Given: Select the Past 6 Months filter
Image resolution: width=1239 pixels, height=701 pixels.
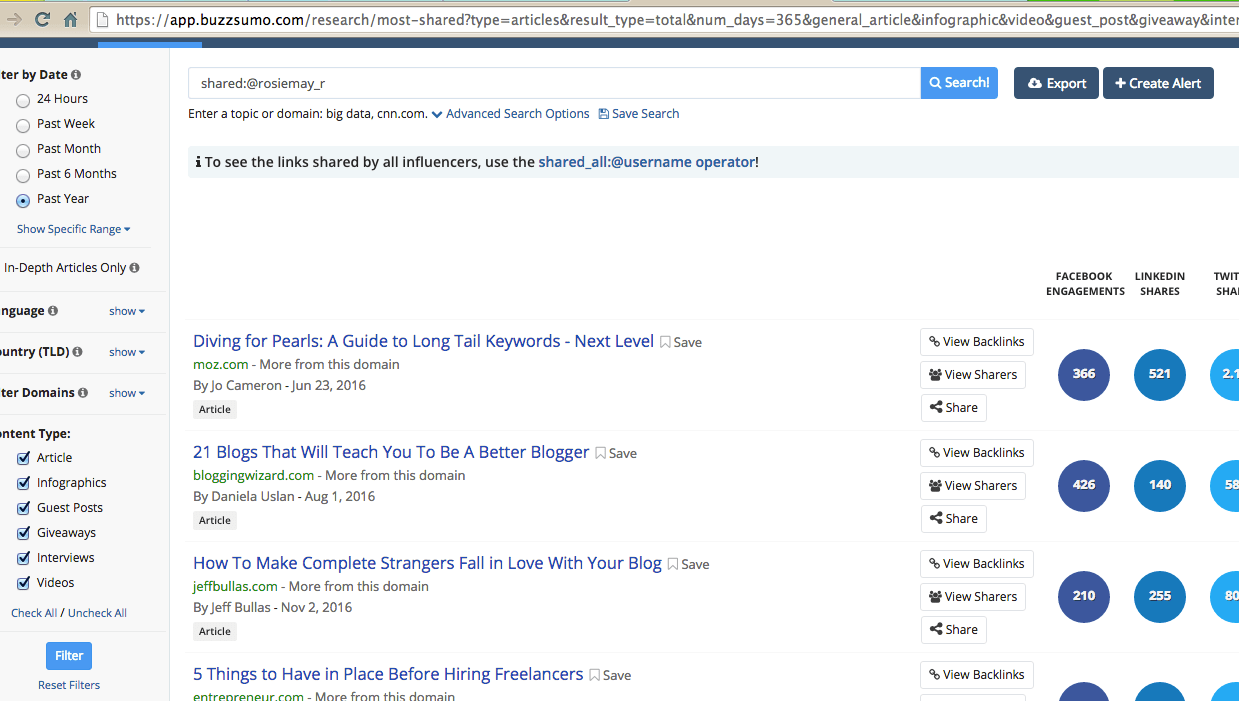Looking at the screenshot, I should [23, 176].
